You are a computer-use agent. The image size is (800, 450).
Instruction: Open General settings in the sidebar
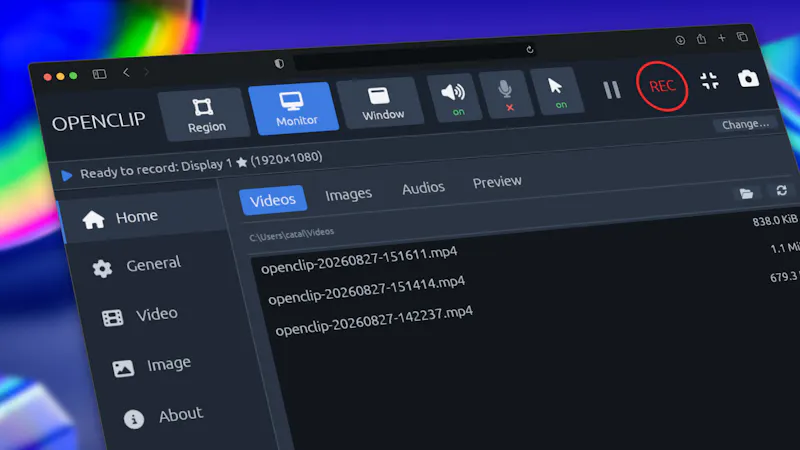[153, 264]
